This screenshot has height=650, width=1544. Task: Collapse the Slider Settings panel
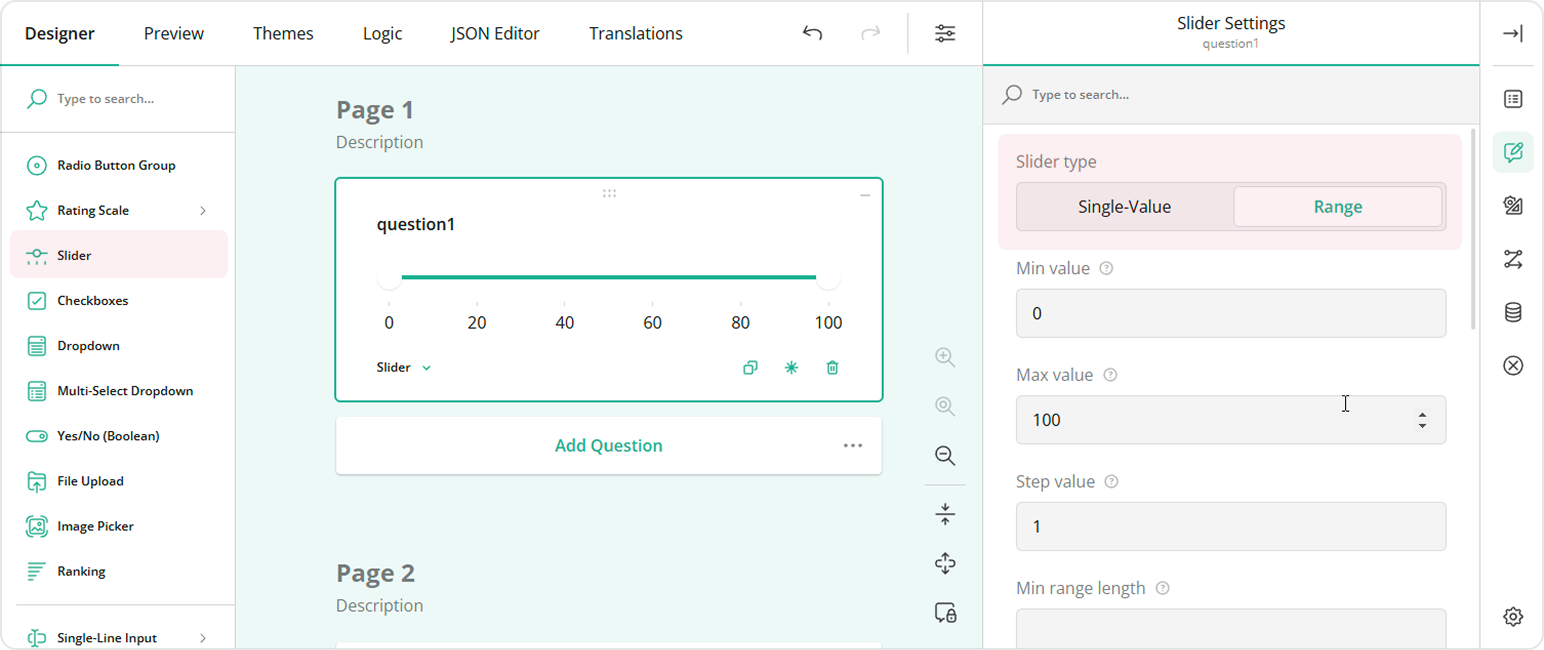1513,33
